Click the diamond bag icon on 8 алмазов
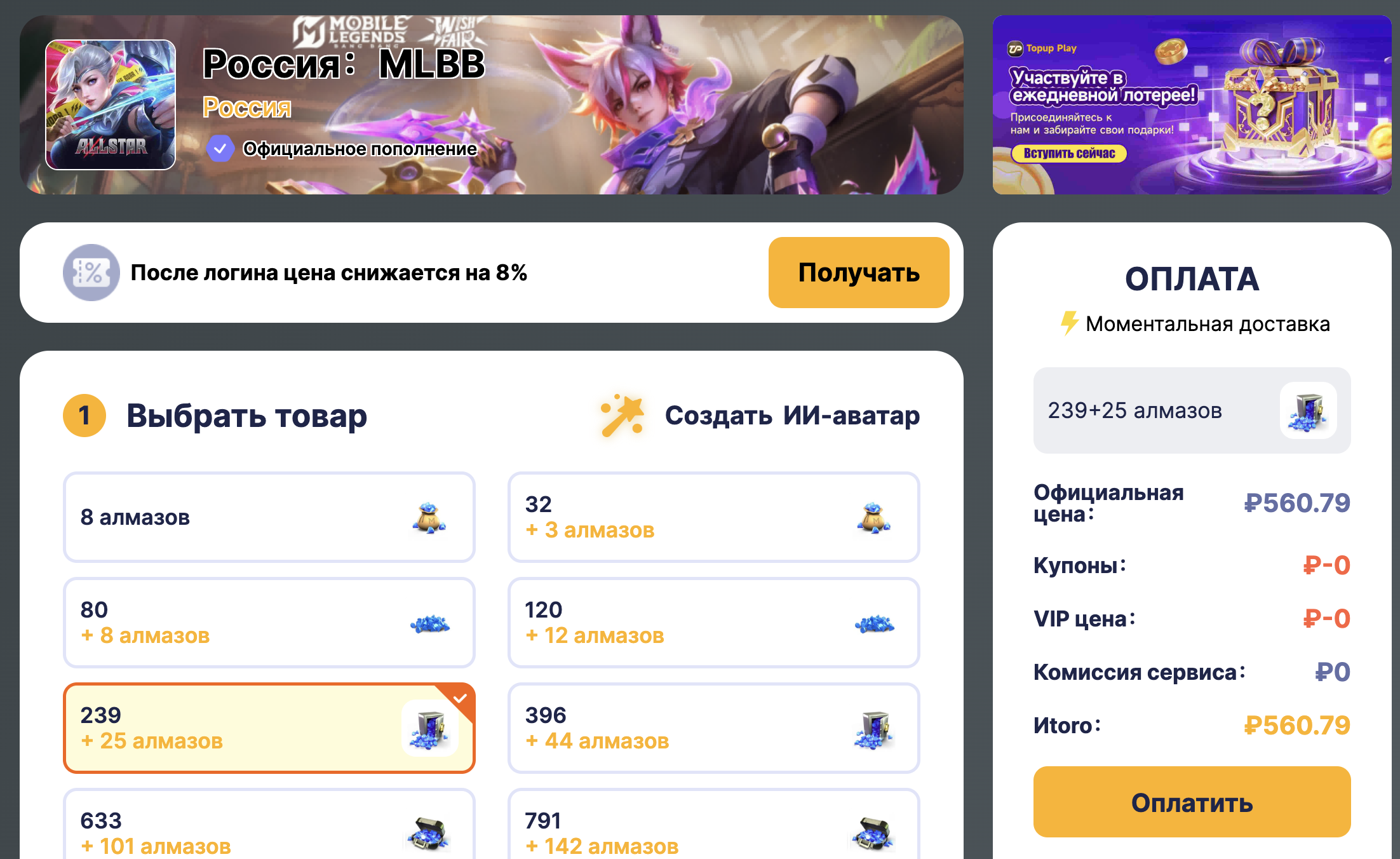Viewport: 1400px width, 859px height. tap(429, 517)
